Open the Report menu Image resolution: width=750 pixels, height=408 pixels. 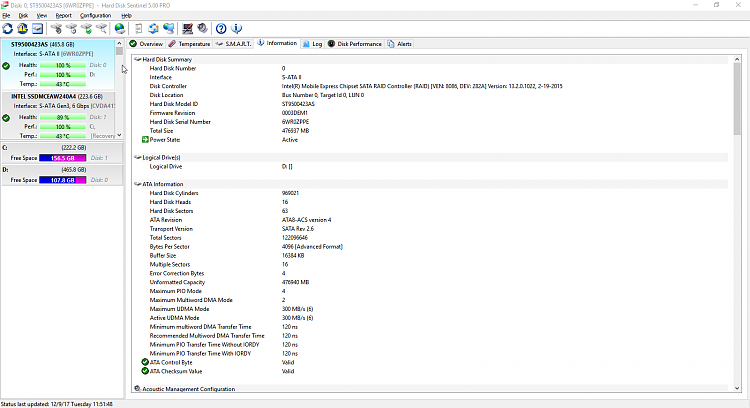(63, 15)
